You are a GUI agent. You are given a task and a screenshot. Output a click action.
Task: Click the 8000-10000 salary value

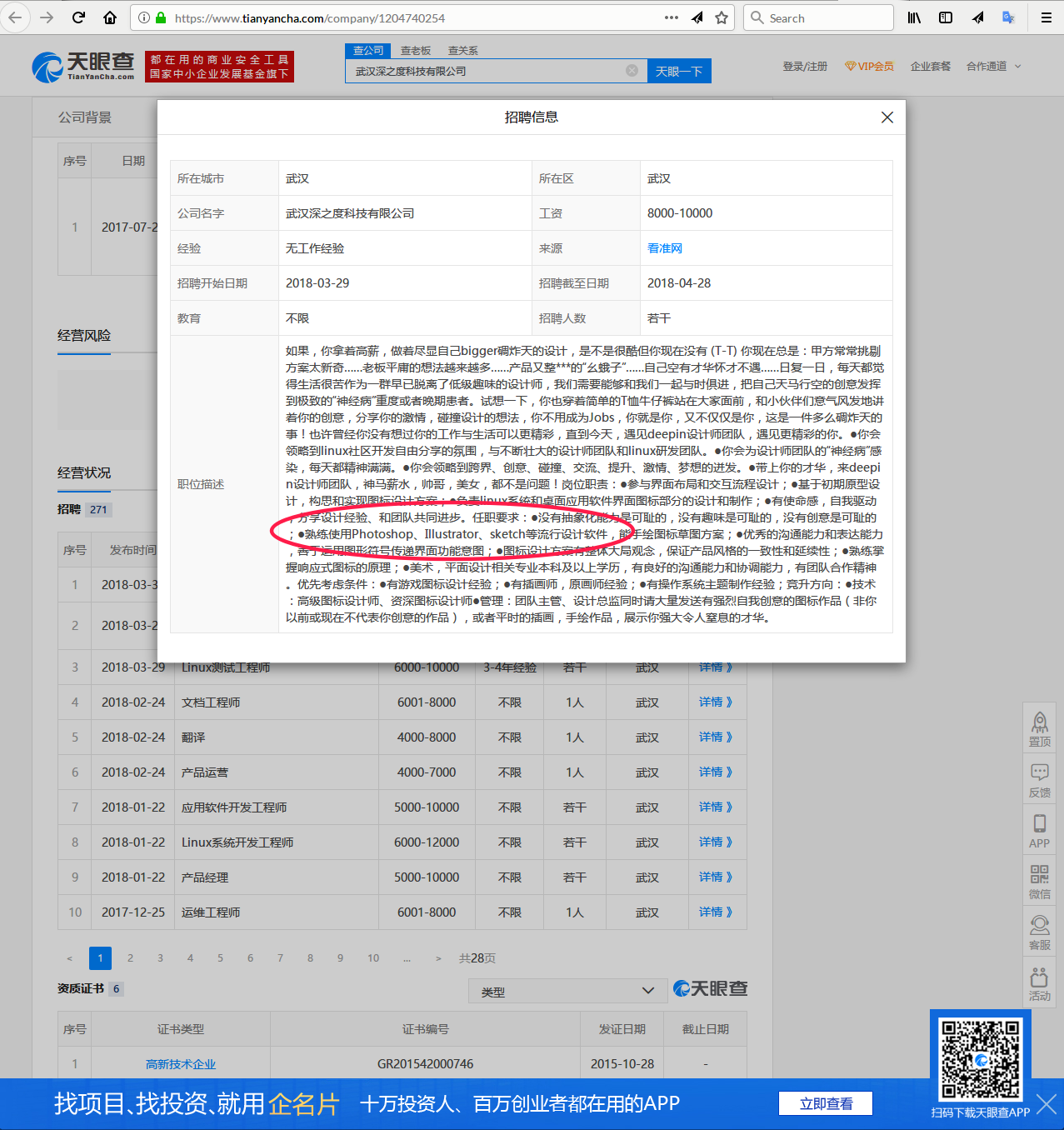click(x=680, y=213)
